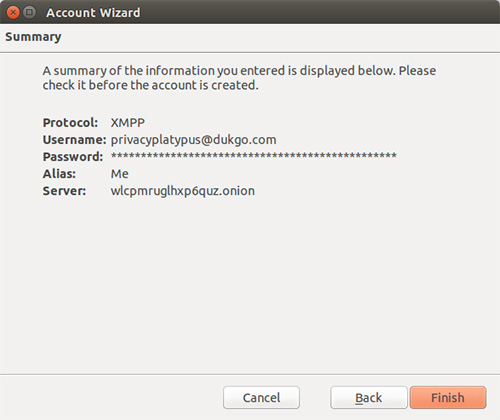Click the Username label

[74, 140]
